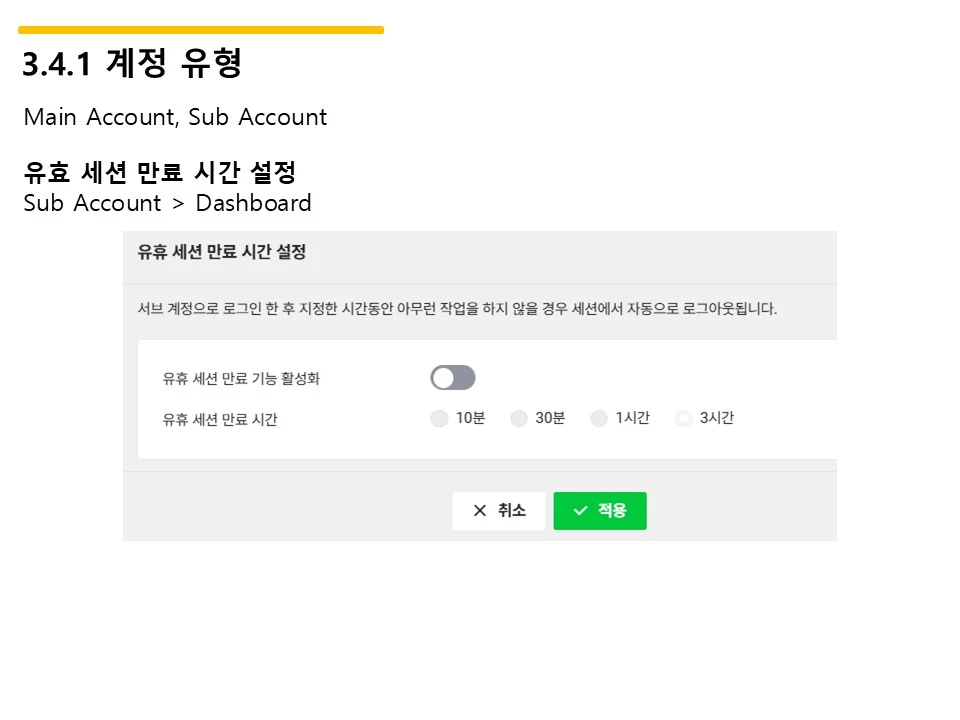The height and width of the screenshot is (720, 960).
Task: Click the yellow divider bar above the title
Action: tap(200, 29)
